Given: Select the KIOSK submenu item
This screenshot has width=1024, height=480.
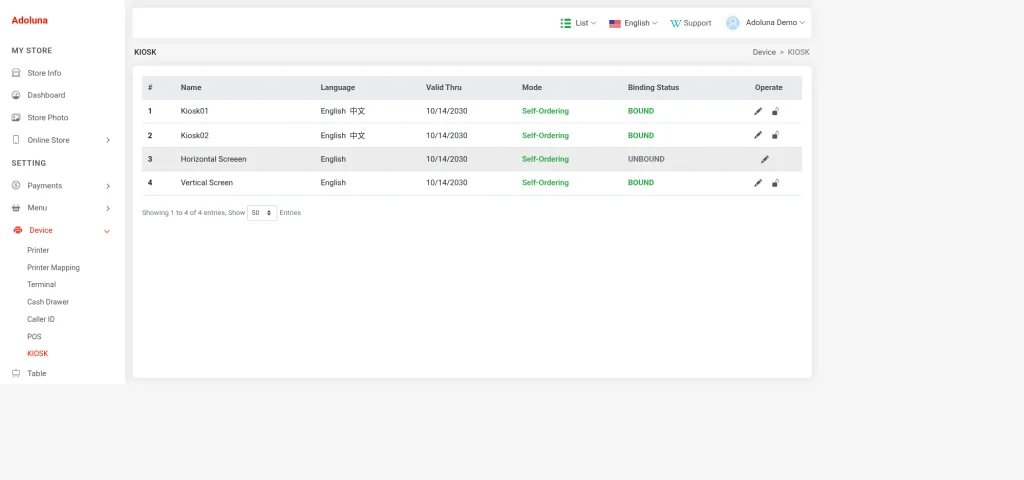Looking at the screenshot, I should tap(37, 353).
